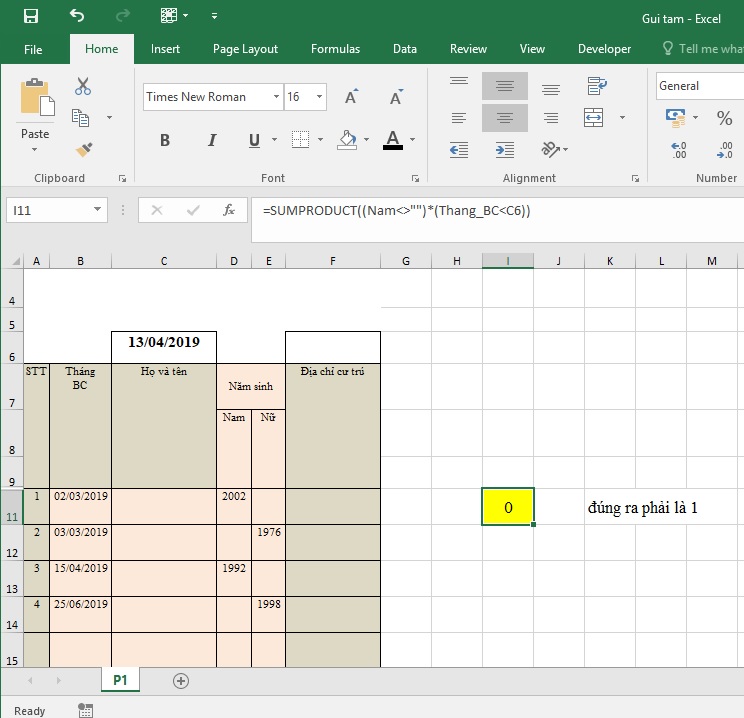
Task: Click the Insert Function fx icon
Action: tap(229, 210)
